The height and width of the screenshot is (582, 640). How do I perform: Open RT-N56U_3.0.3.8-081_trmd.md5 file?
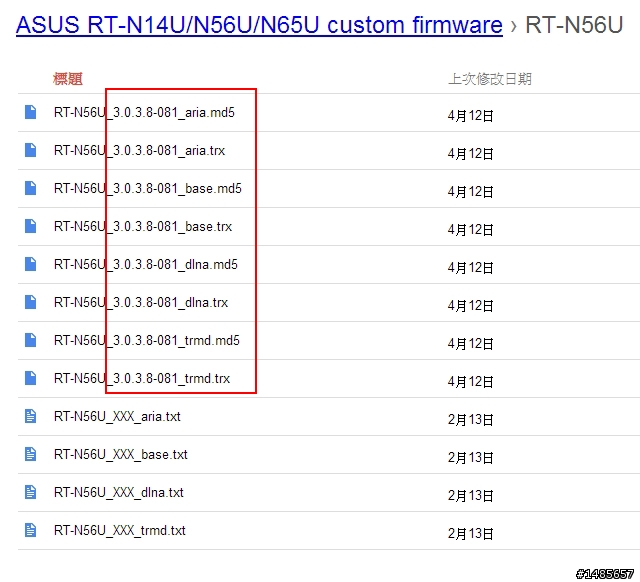point(147,340)
